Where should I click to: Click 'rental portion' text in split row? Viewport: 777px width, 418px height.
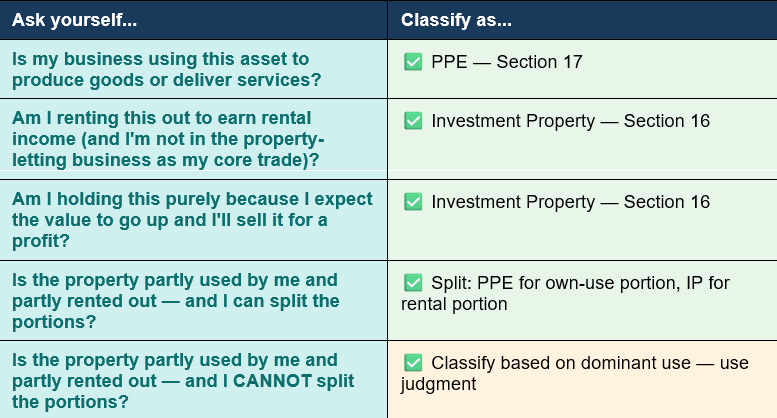pyautogui.click(x=454, y=304)
